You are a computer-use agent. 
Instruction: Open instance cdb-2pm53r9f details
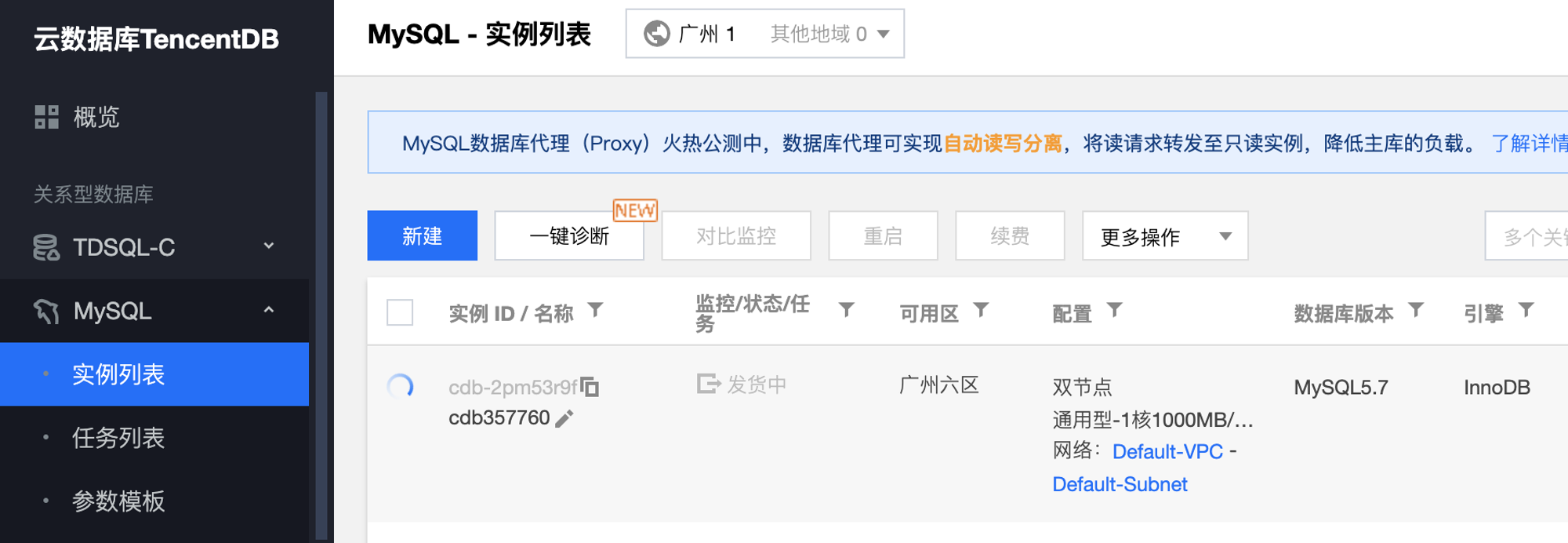(513, 388)
